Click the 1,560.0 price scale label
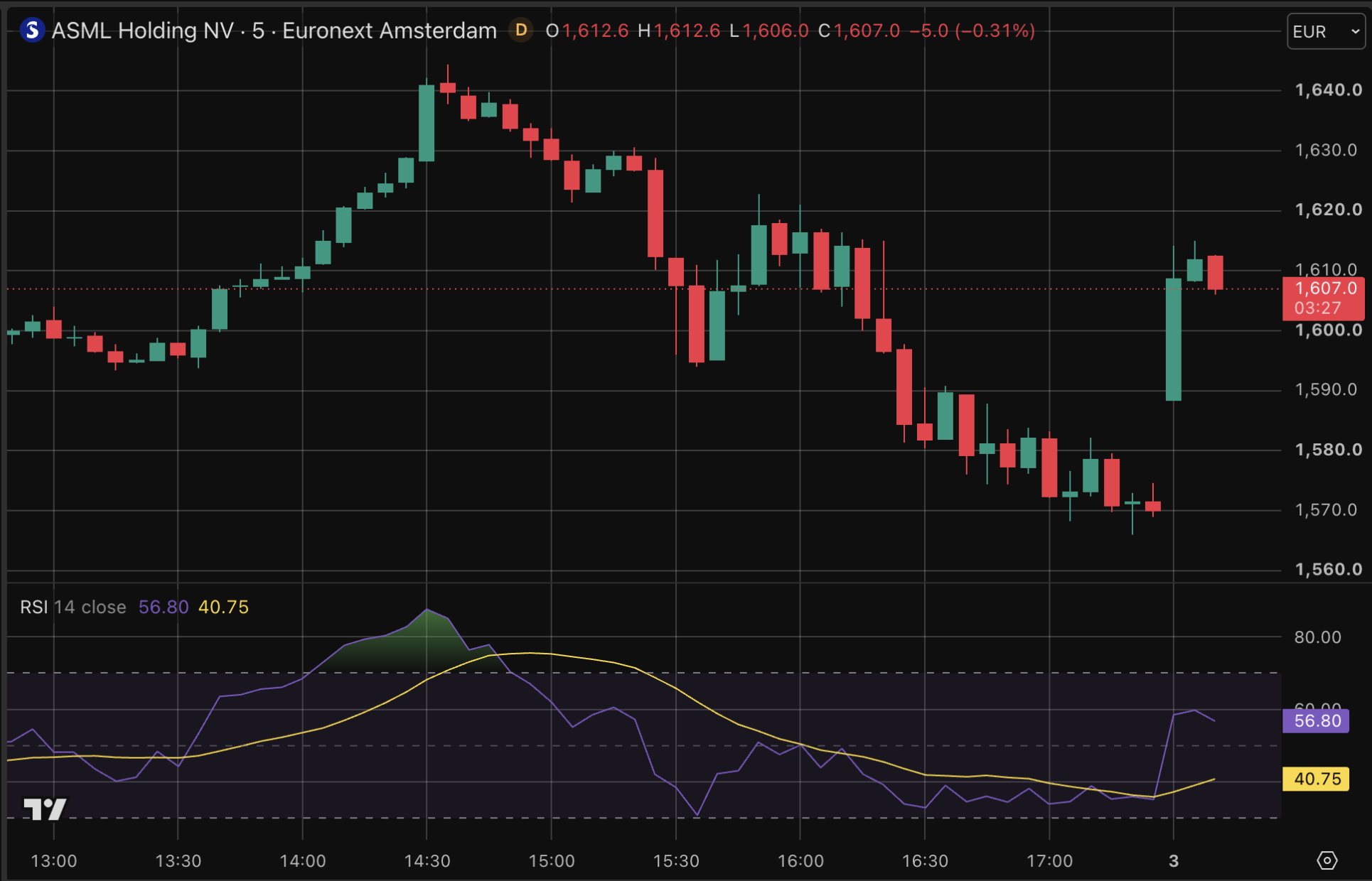The image size is (1372, 881). 1328,569
